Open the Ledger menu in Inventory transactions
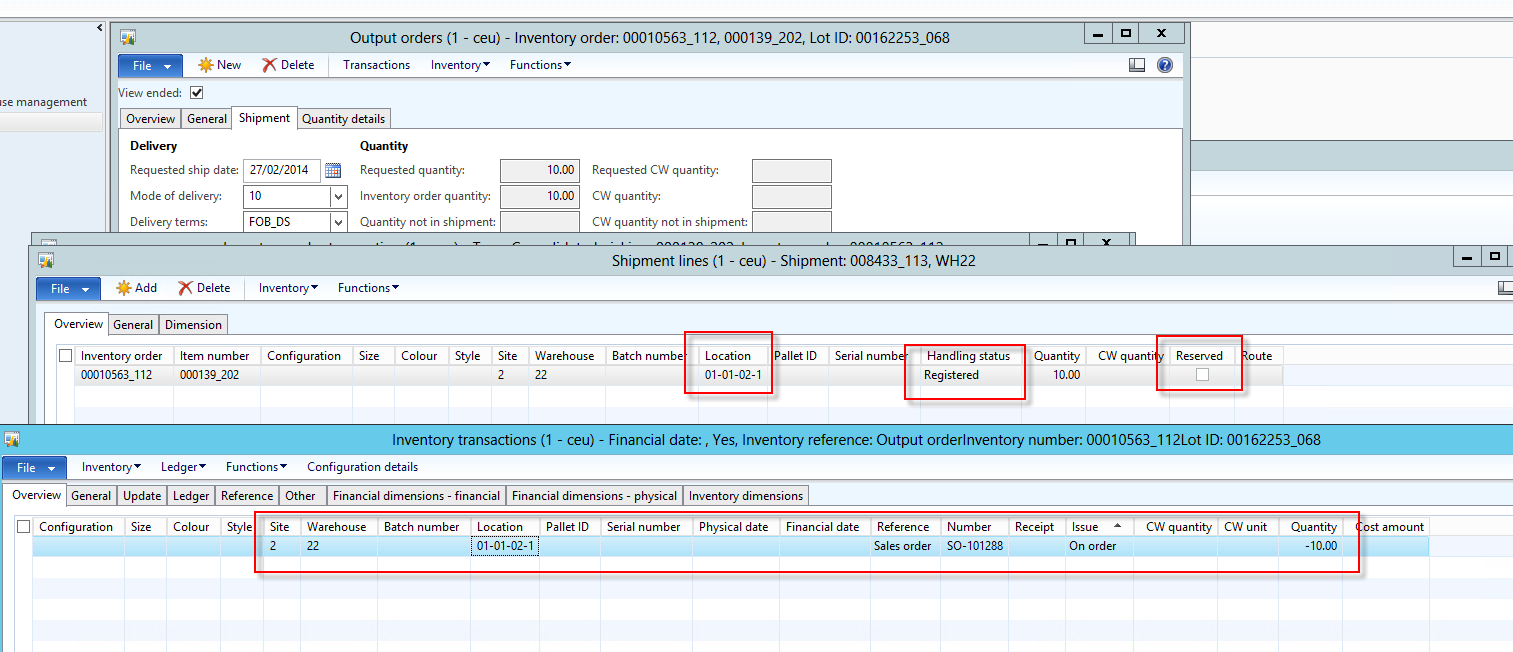 tap(183, 467)
